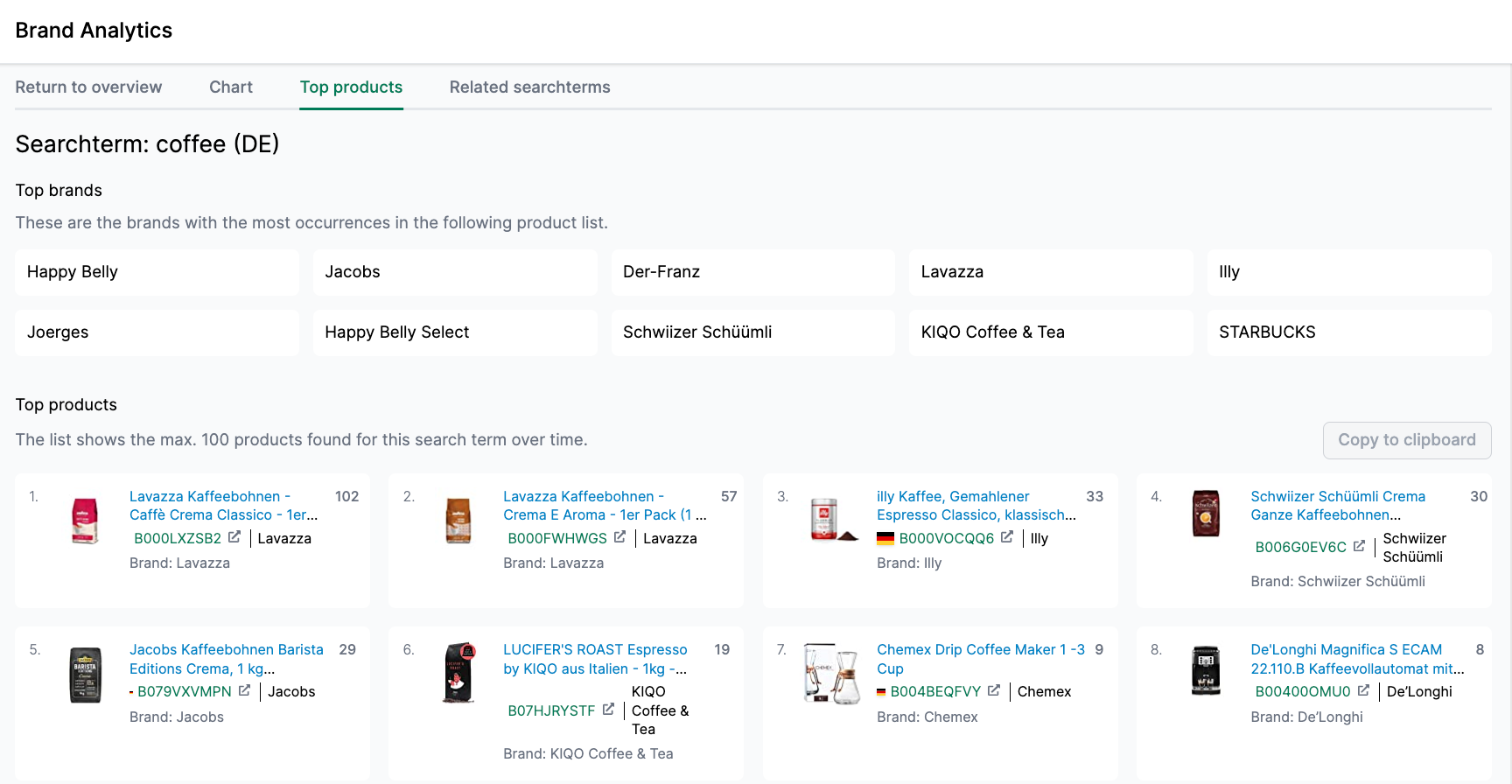Select the STARBUCKS brand tile

click(x=1349, y=332)
